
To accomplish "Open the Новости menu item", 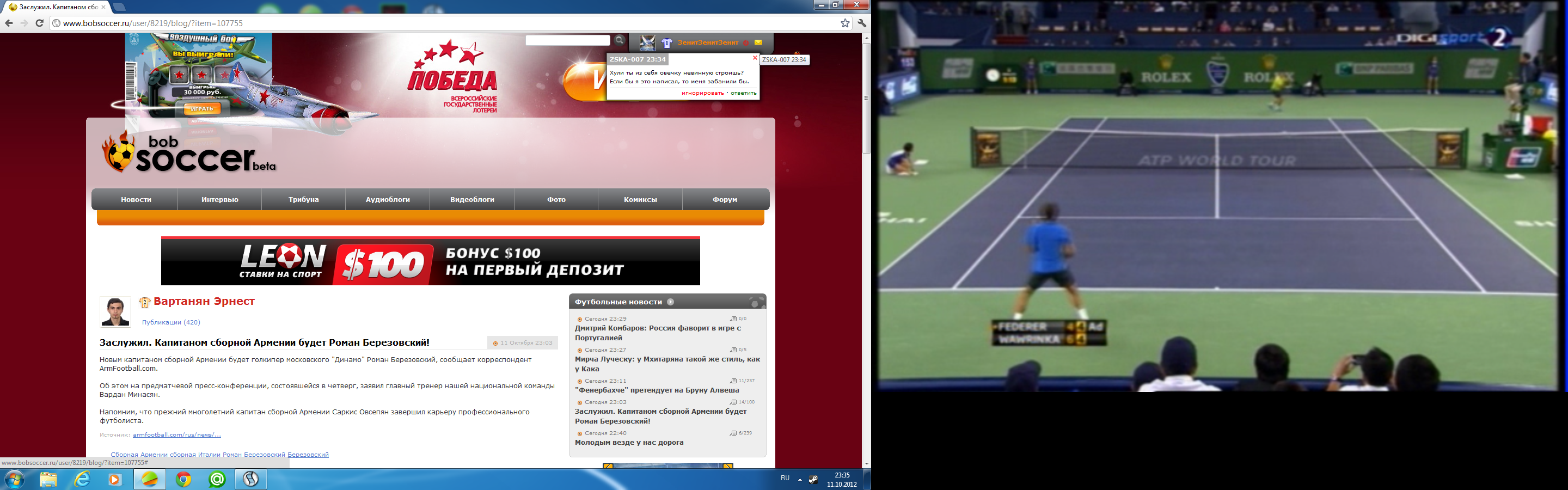I will click(x=136, y=200).
